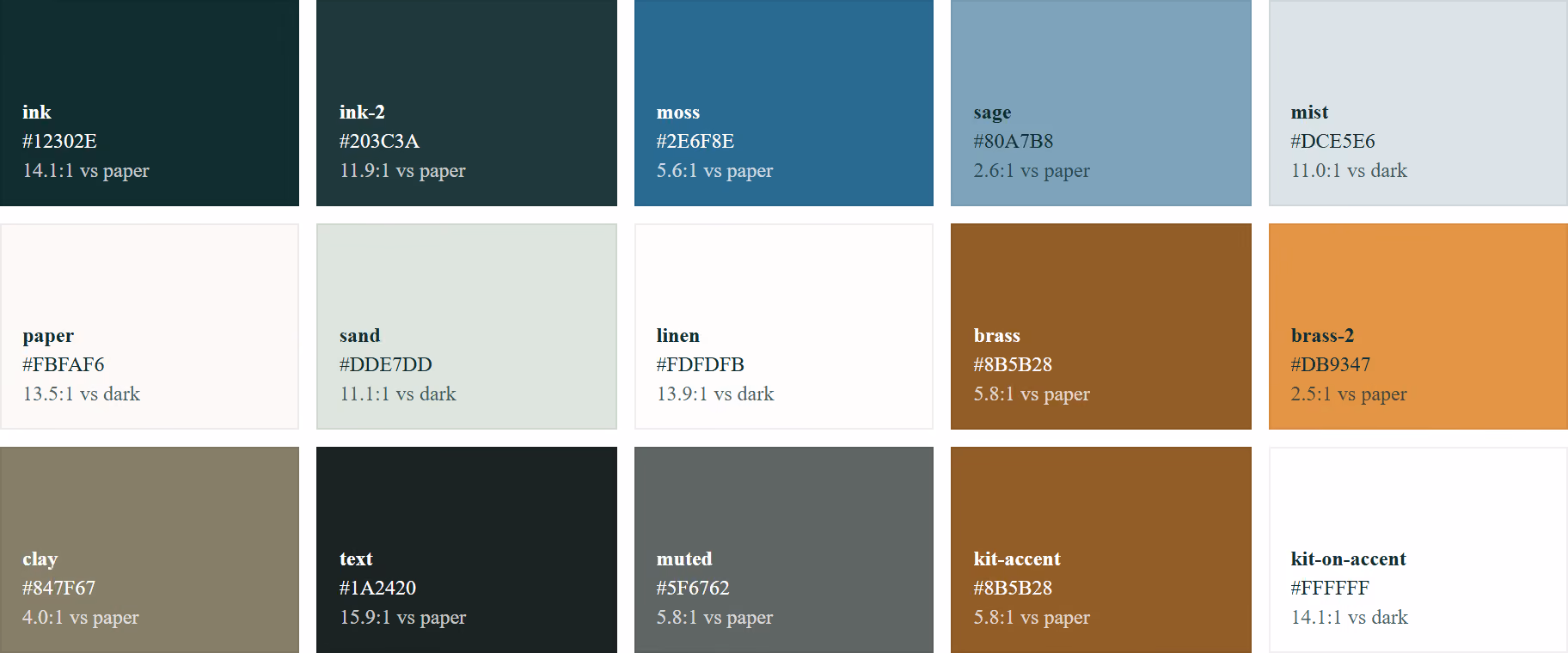Pick the sage color swatch
The image size is (1568, 653).
(1101, 103)
